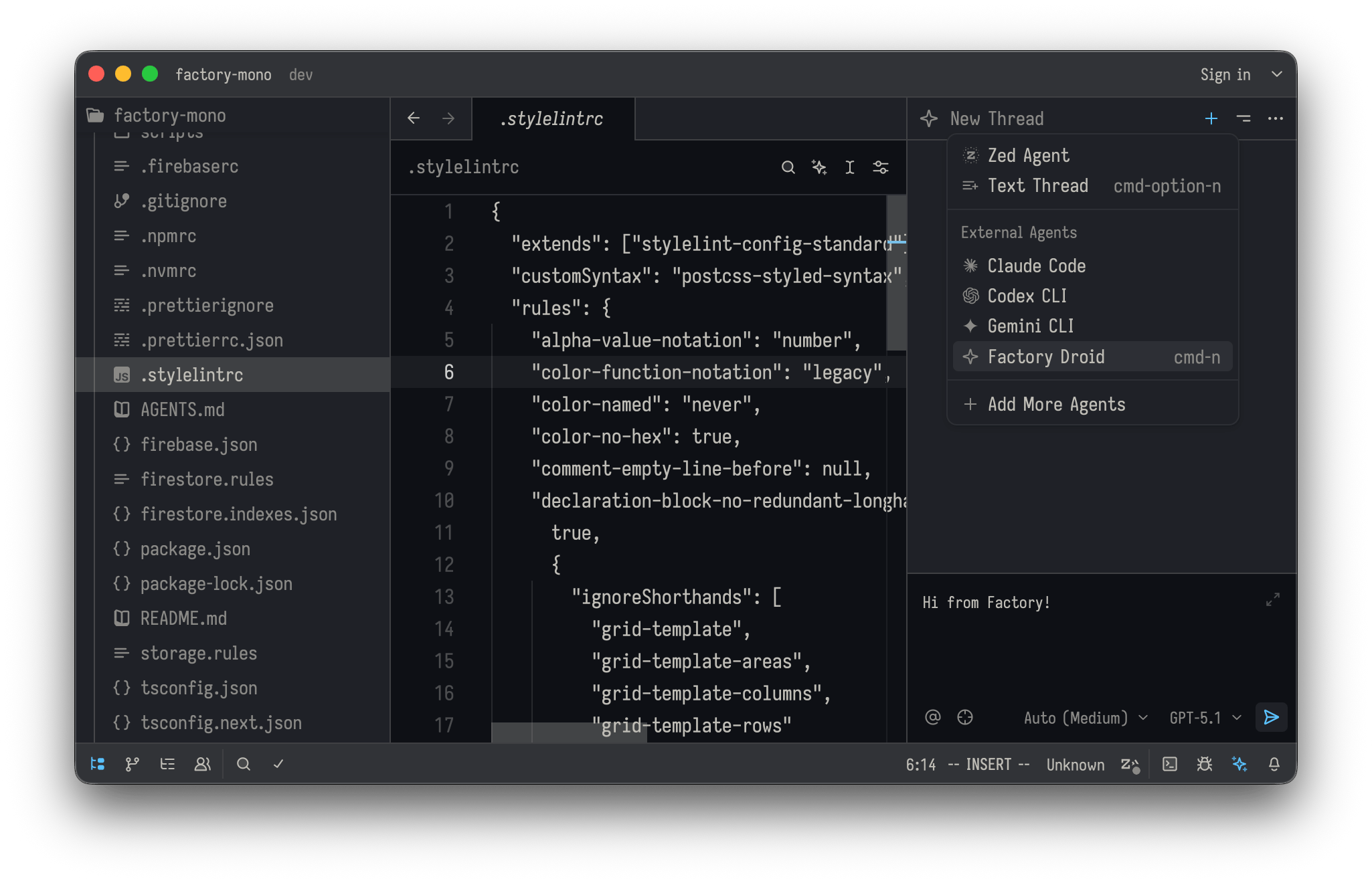Click Add More Agents
The height and width of the screenshot is (883, 1372).
1092,404
